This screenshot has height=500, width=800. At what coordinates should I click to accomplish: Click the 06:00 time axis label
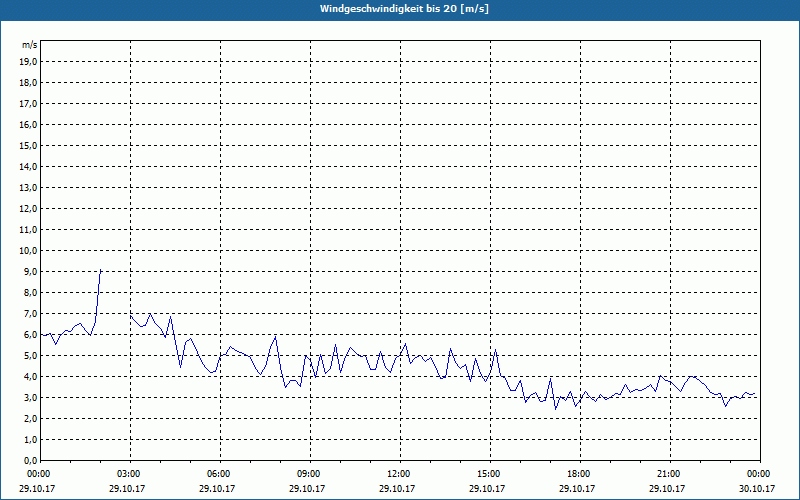[220, 474]
